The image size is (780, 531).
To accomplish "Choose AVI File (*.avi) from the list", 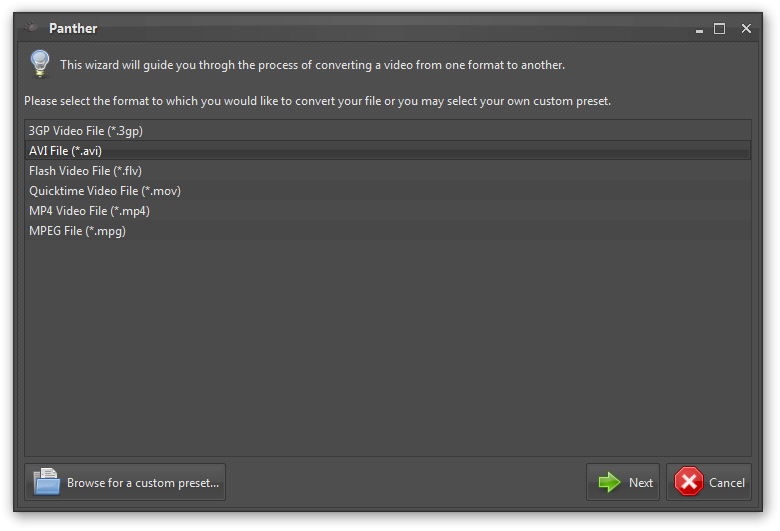I will pyautogui.click(x=66, y=151).
